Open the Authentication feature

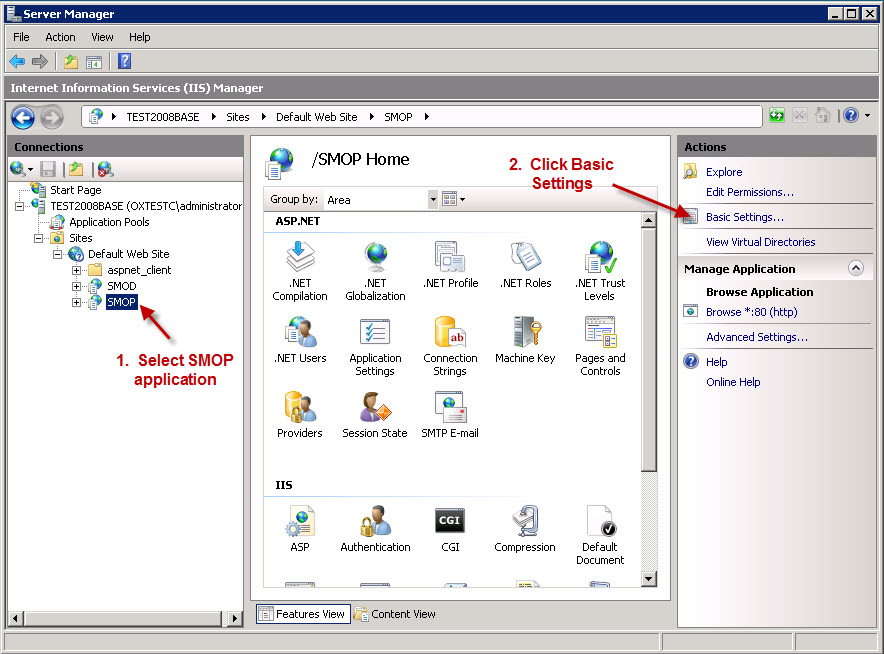coord(375,528)
